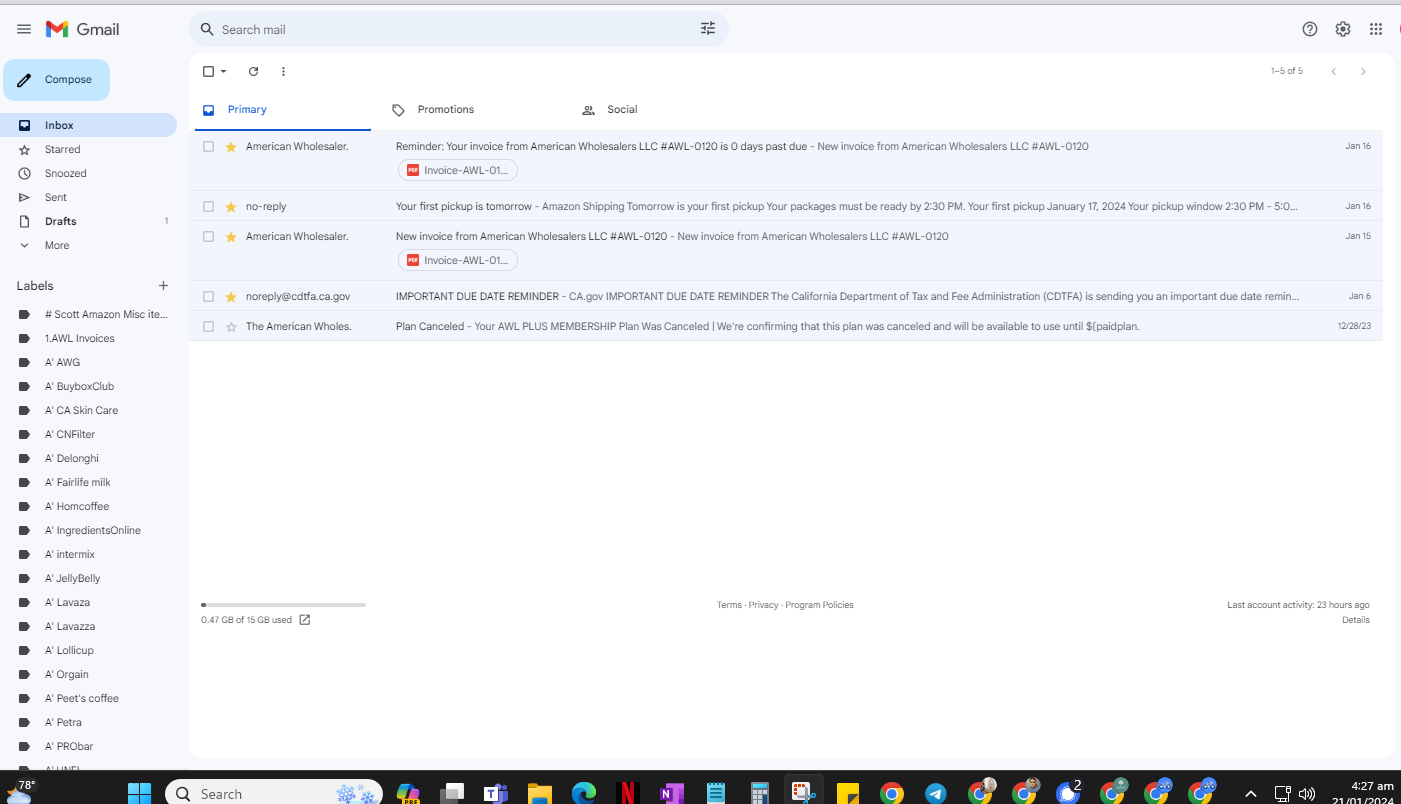Open OneNote from the taskbar
Image resolution: width=1401 pixels, height=804 pixels.
pyautogui.click(x=672, y=793)
